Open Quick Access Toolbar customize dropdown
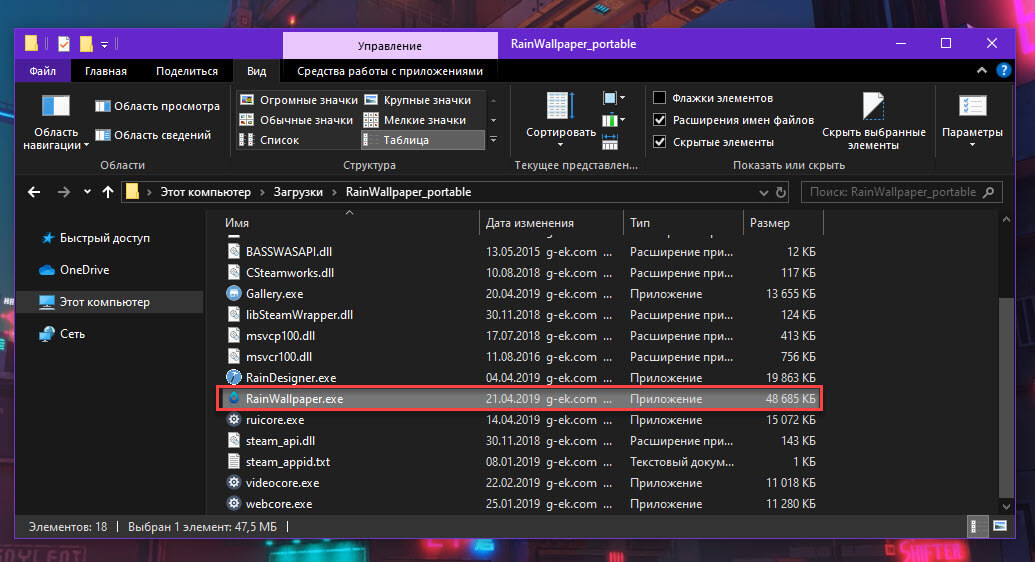 pyautogui.click(x=104, y=44)
